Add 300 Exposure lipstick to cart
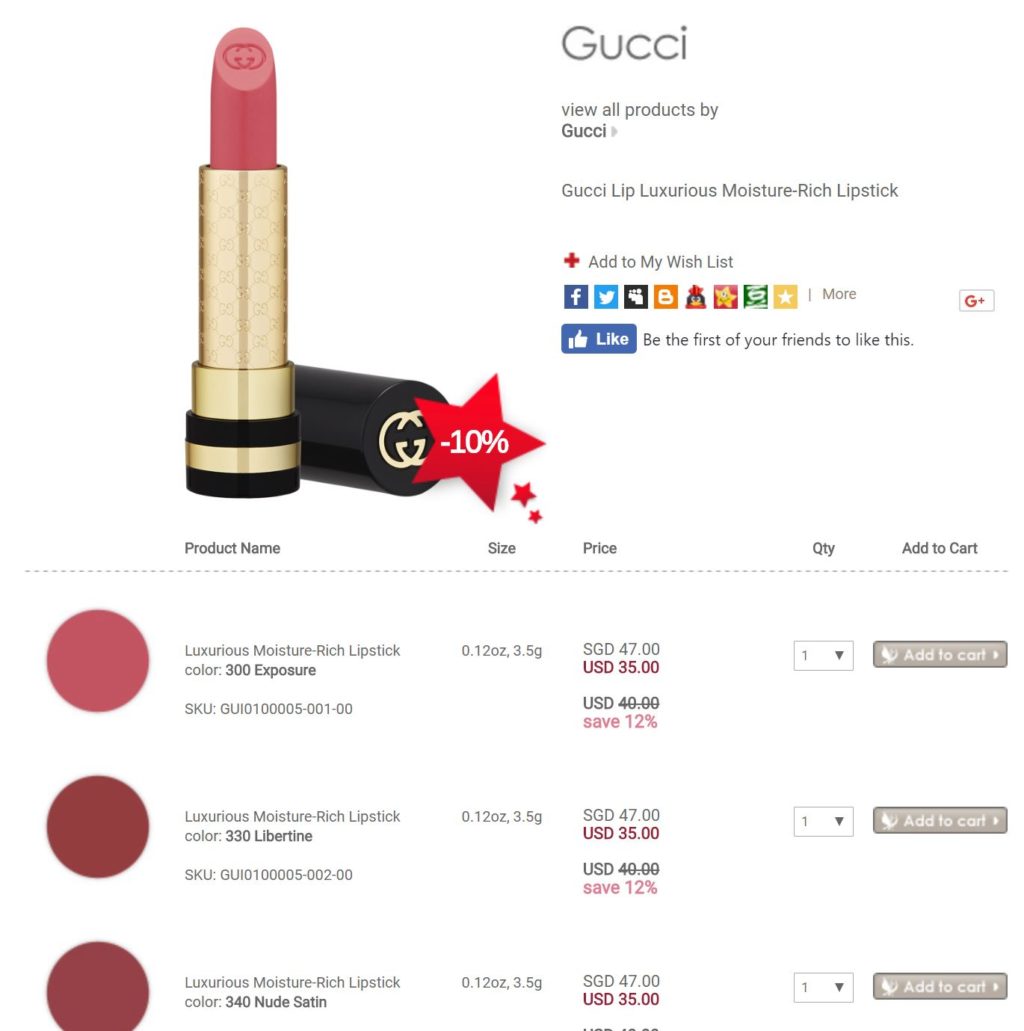The height and width of the screenshot is (1031, 1024). click(x=940, y=655)
